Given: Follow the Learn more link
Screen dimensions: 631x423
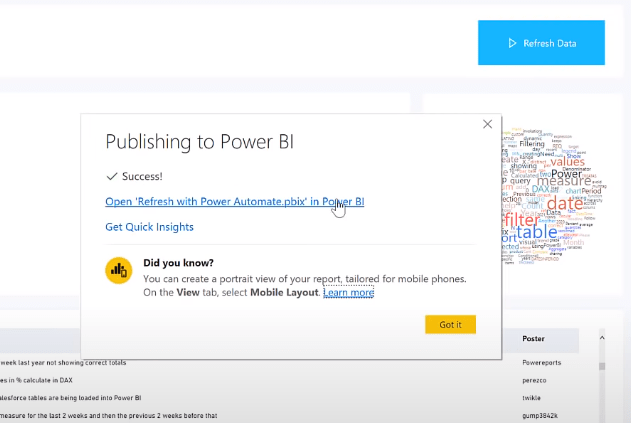Looking at the screenshot, I should pyautogui.click(x=348, y=292).
